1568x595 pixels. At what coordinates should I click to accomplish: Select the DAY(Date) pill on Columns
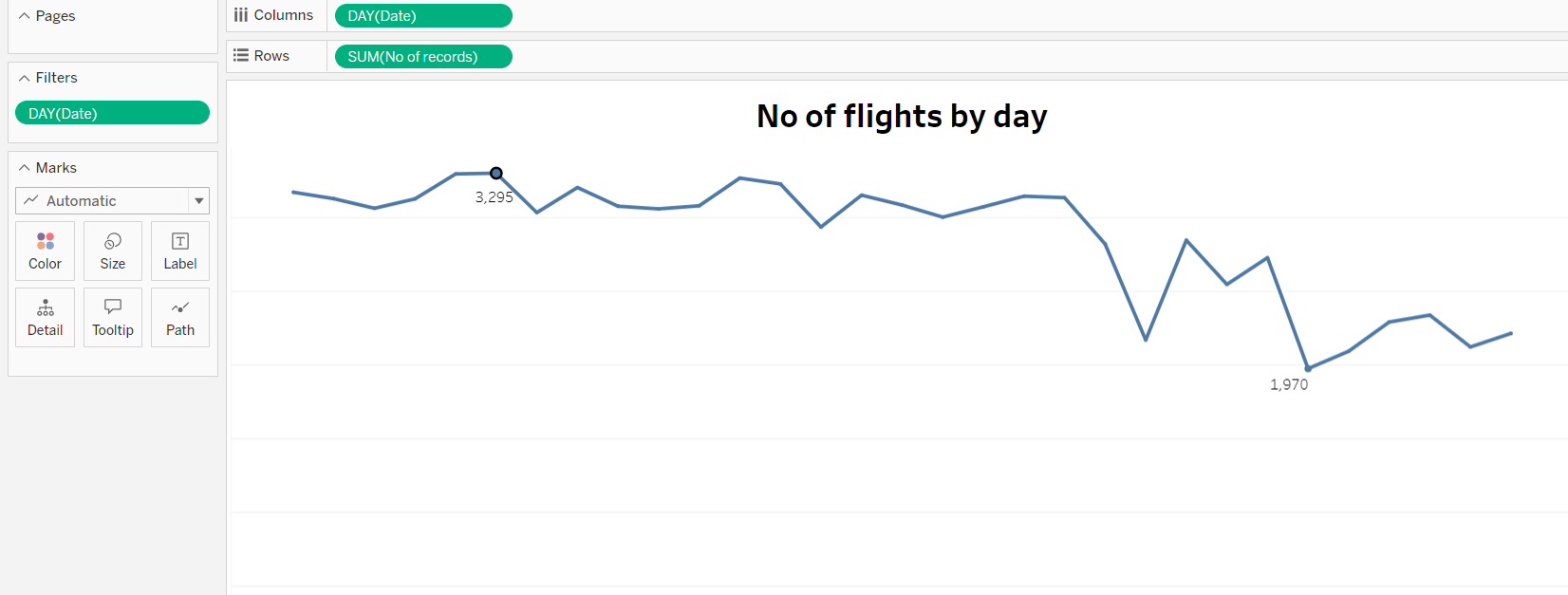click(422, 15)
